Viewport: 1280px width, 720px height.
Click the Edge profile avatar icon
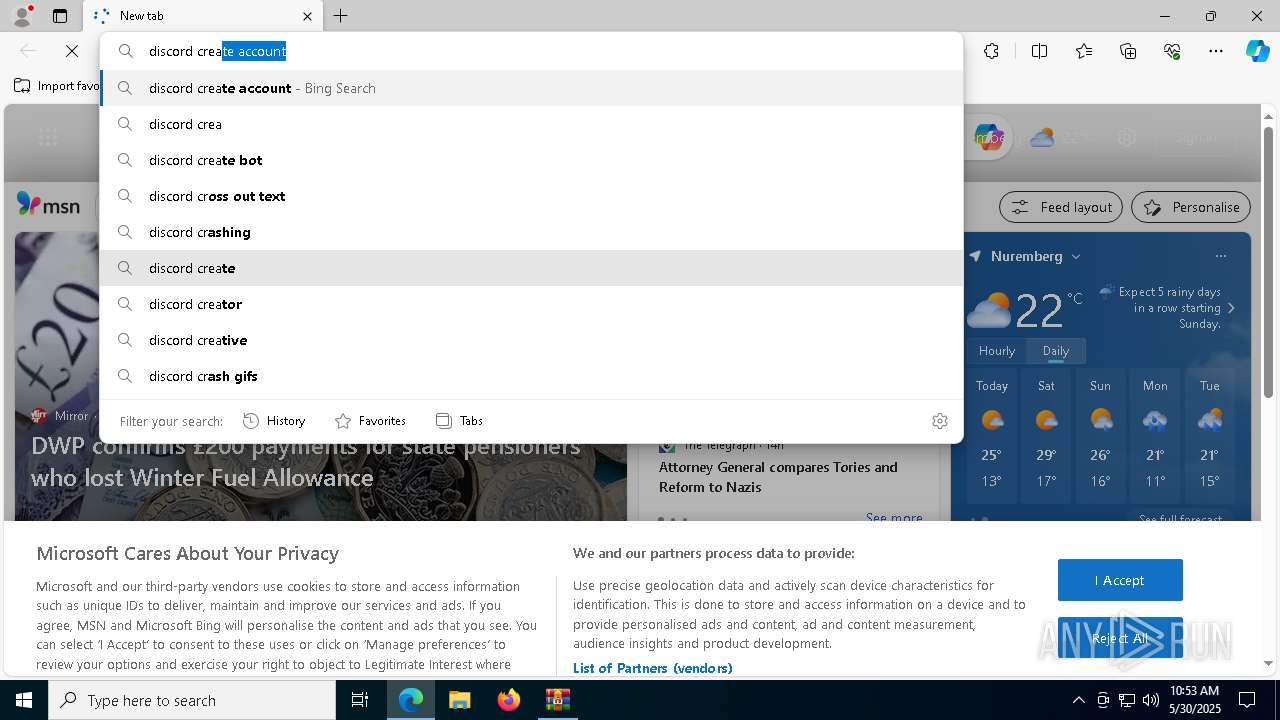22,16
